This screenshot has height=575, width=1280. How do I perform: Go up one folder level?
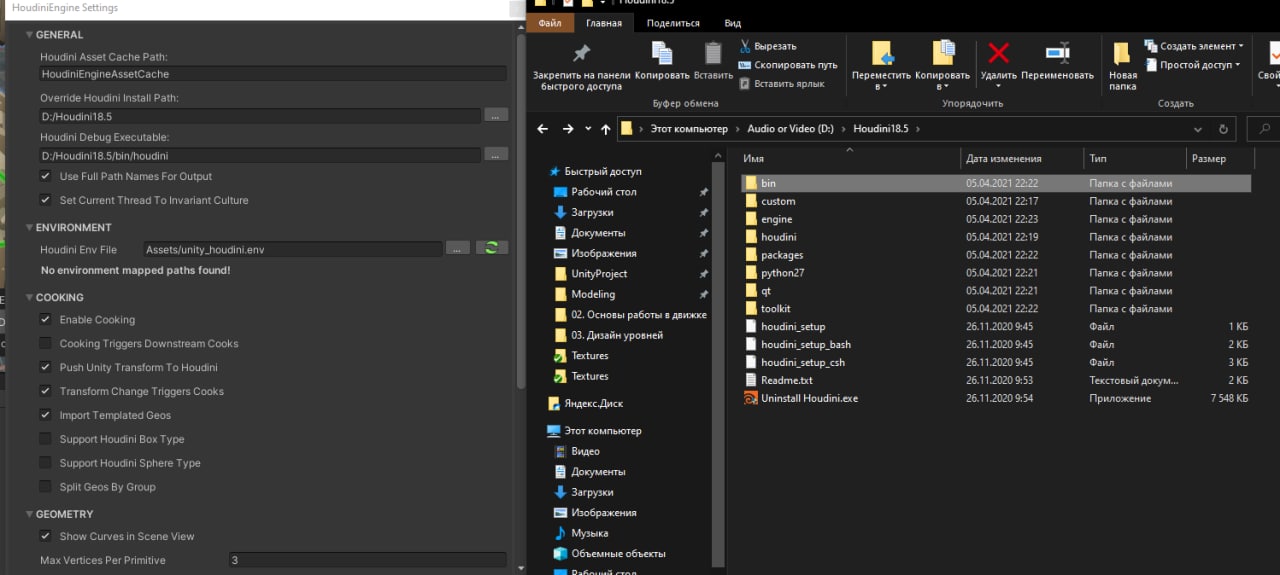(x=605, y=129)
